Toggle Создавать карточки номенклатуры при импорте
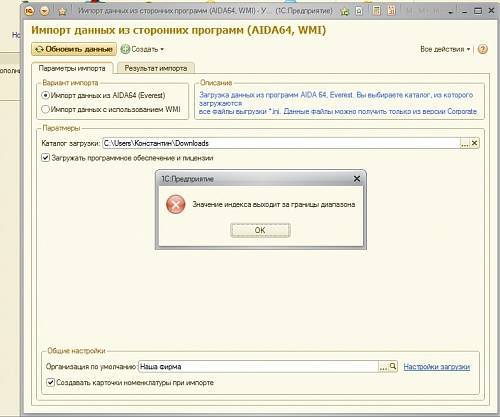Image resolution: width=500 pixels, height=417 pixels. [50, 382]
